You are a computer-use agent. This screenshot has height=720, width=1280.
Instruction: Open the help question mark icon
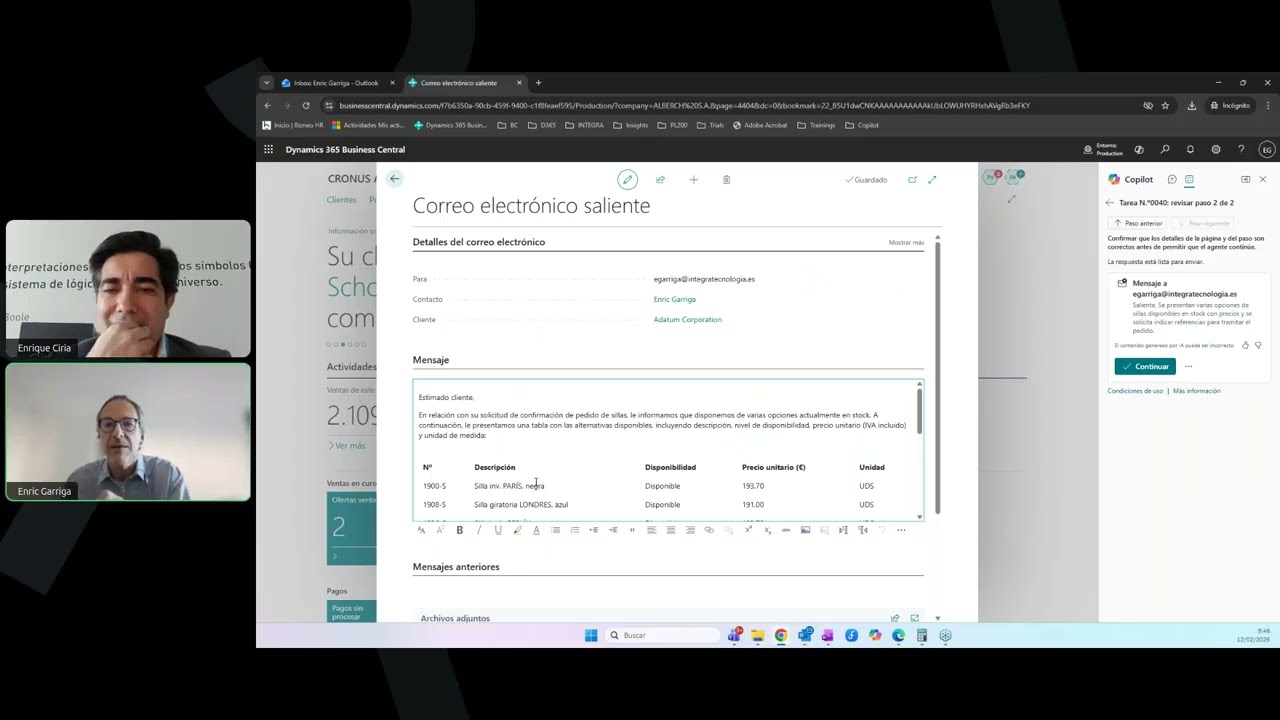(1241, 150)
